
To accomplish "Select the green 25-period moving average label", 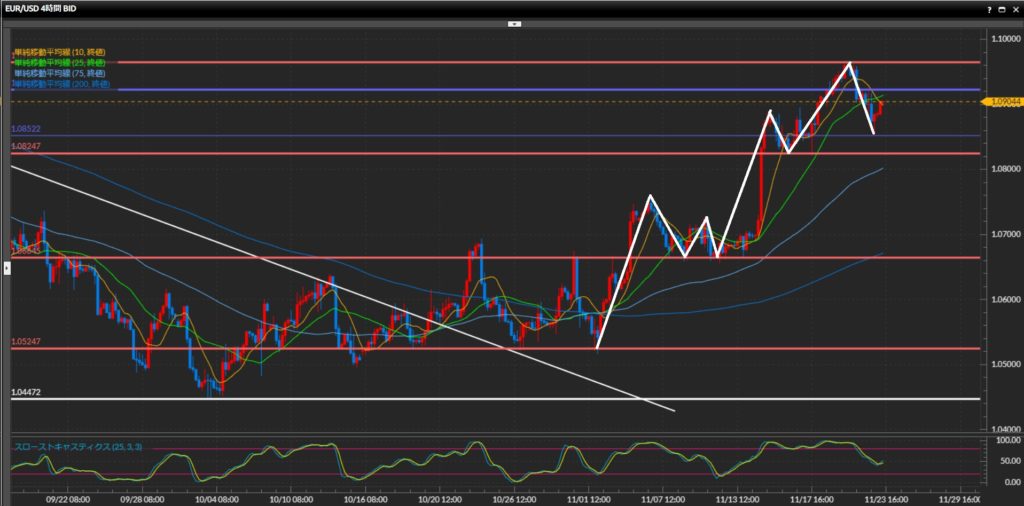I will point(58,62).
